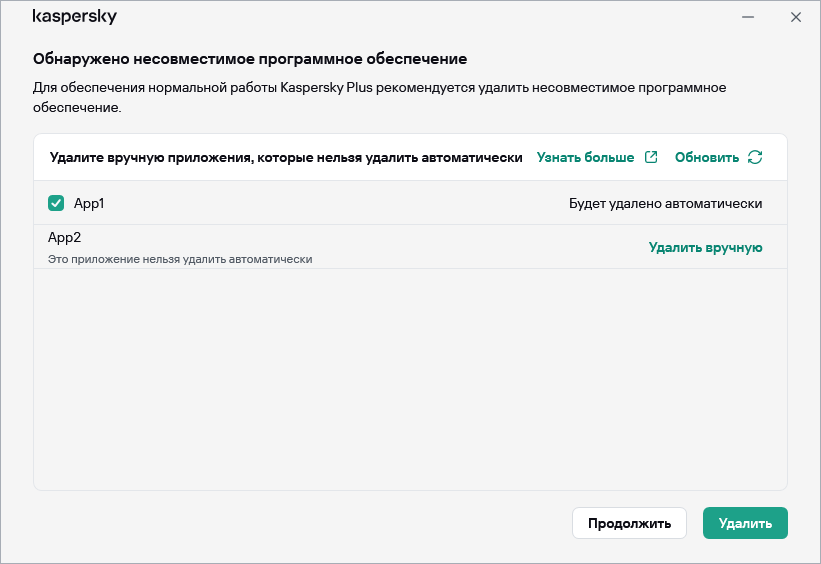Close the Kaspersky installer window
This screenshot has height=564, width=821.
[796, 17]
